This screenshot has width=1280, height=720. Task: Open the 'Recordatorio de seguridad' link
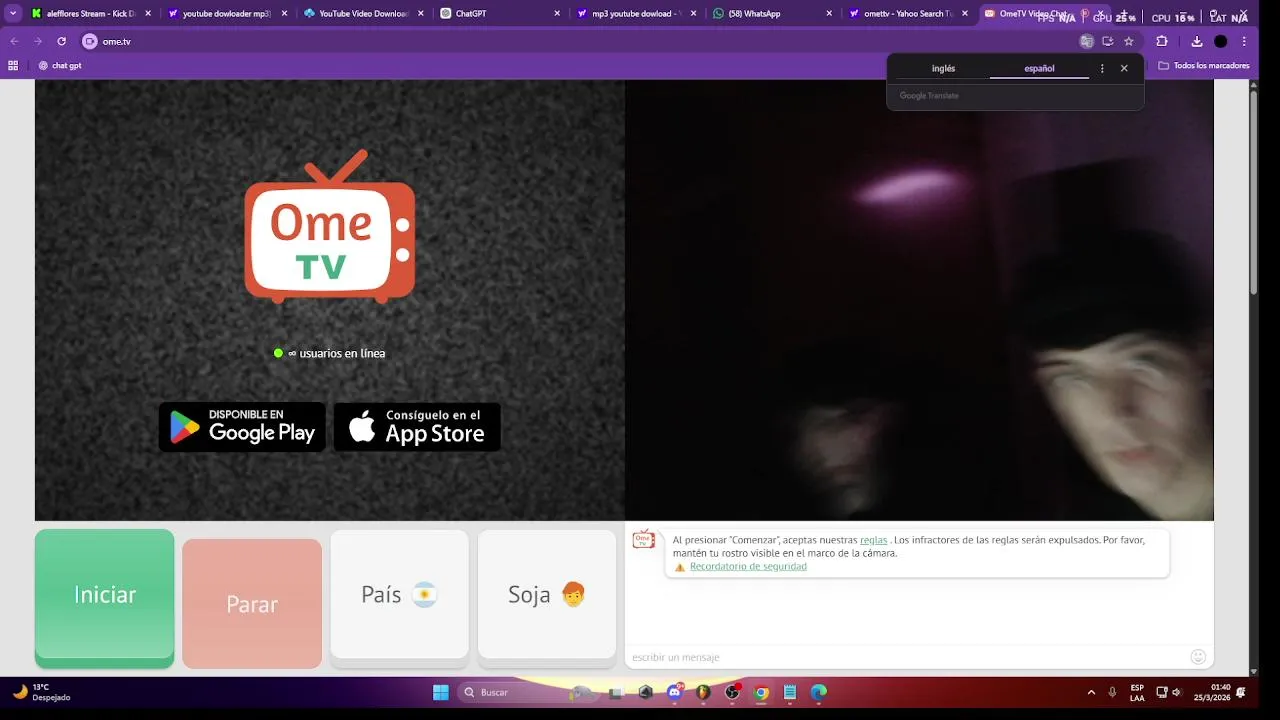[748, 567]
